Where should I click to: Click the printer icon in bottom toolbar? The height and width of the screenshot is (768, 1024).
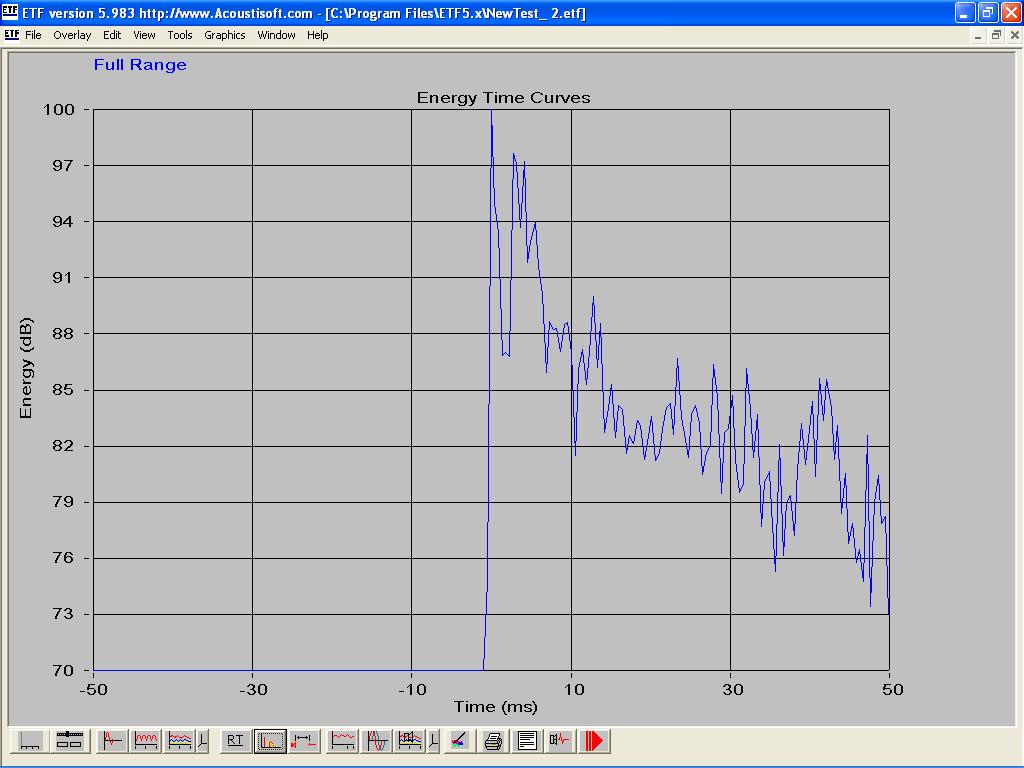[x=493, y=741]
